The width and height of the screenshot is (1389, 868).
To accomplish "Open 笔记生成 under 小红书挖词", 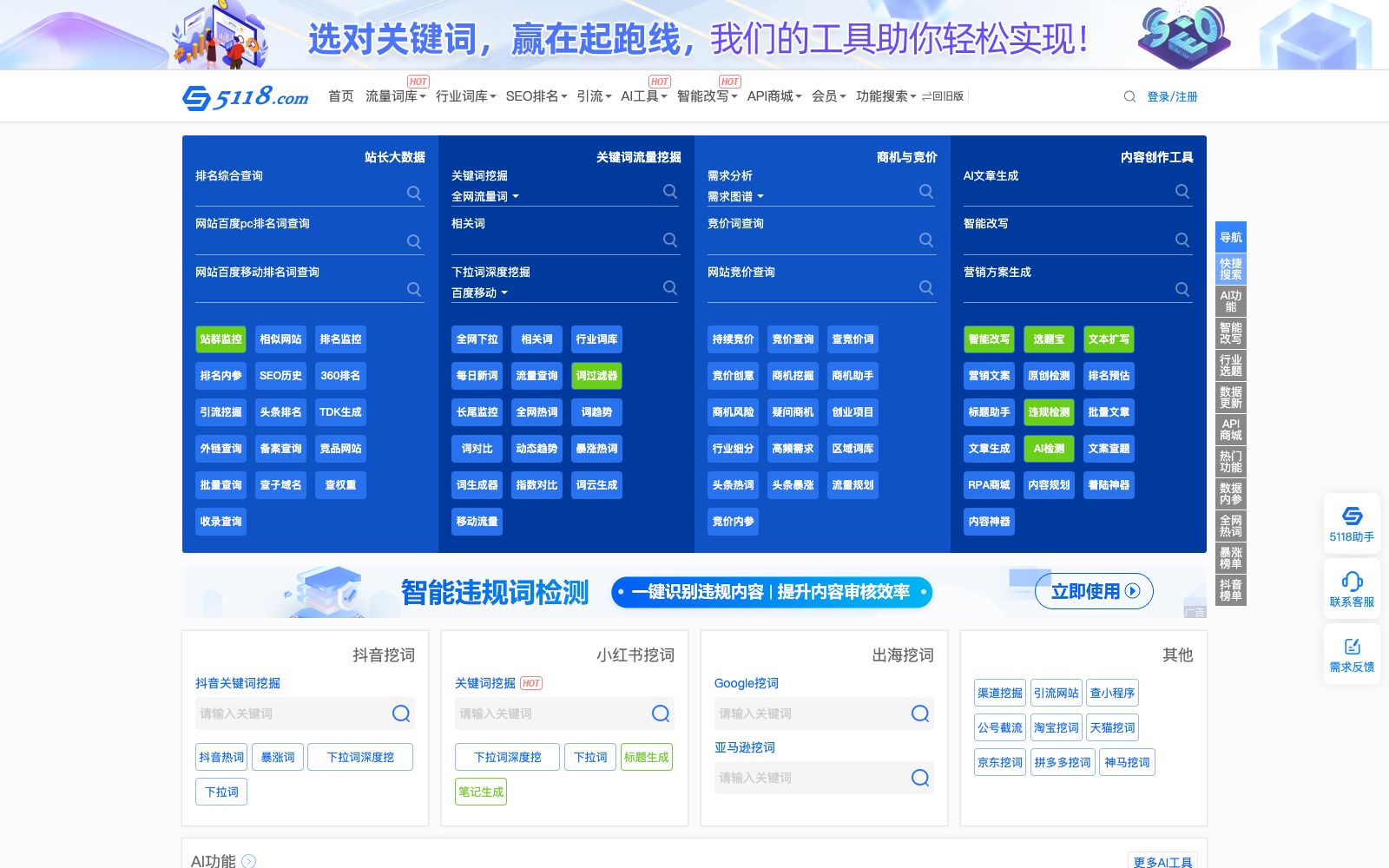I will click(481, 792).
